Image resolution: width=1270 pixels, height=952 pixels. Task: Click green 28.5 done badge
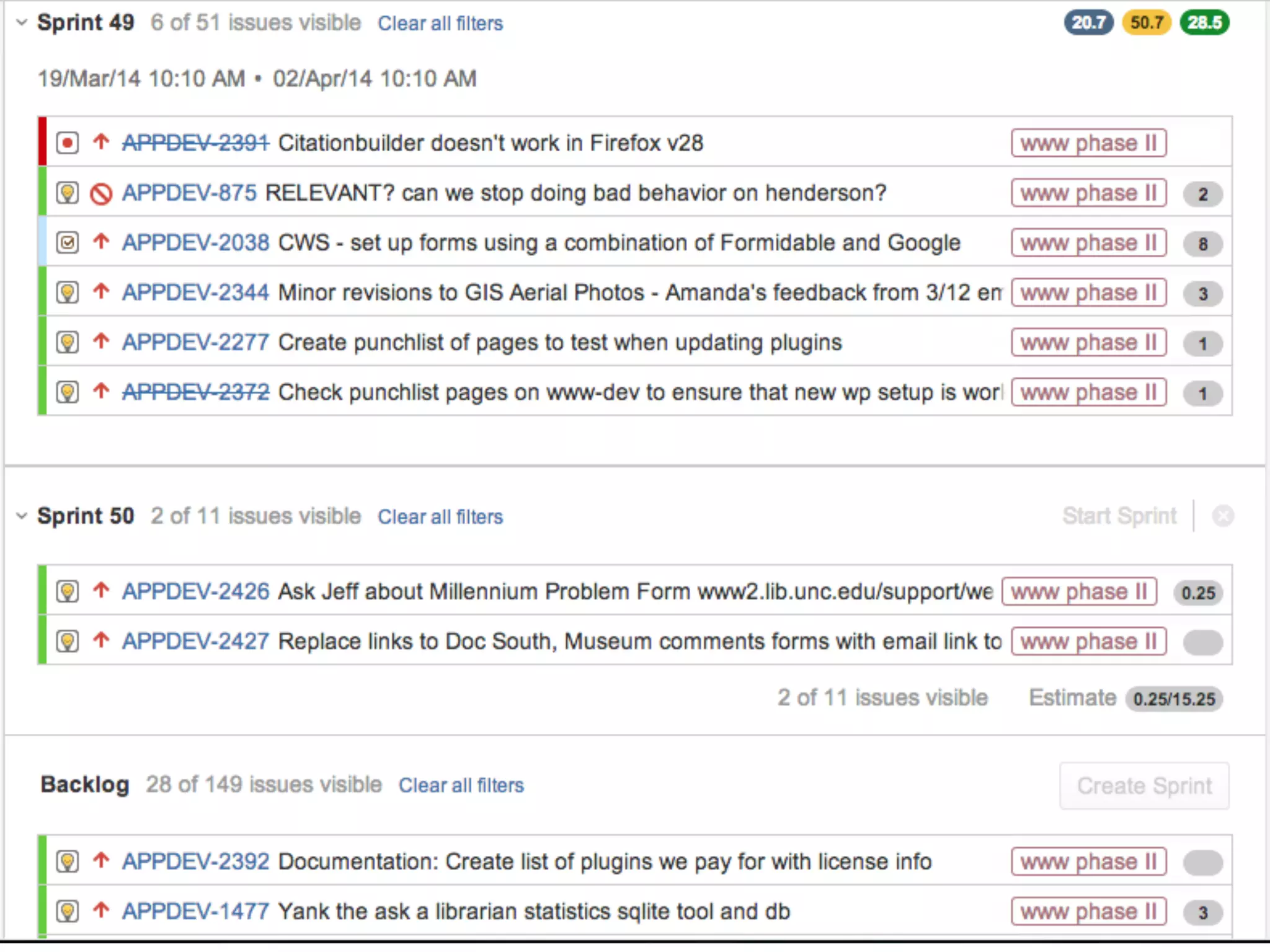(1204, 23)
